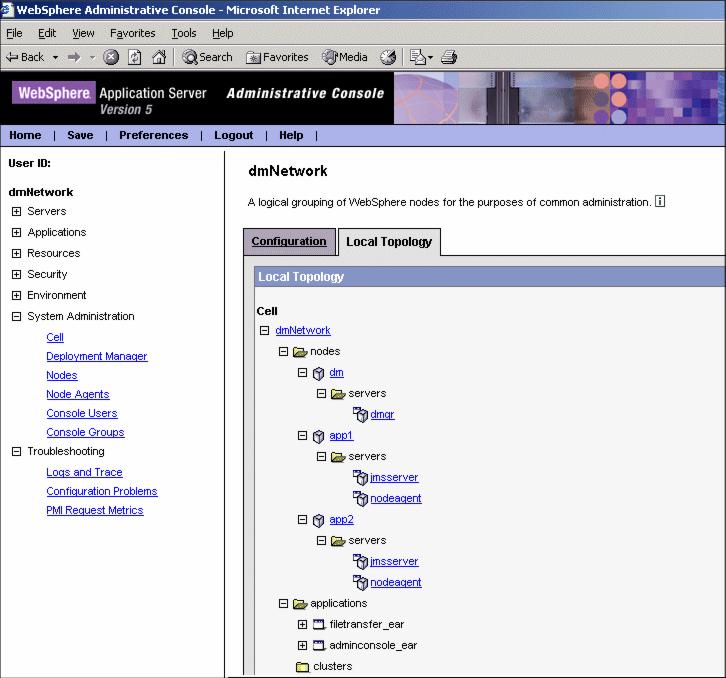The height and width of the screenshot is (678, 726).
Task: Switch to the Configuration tab
Action: (x=289, y=241)
